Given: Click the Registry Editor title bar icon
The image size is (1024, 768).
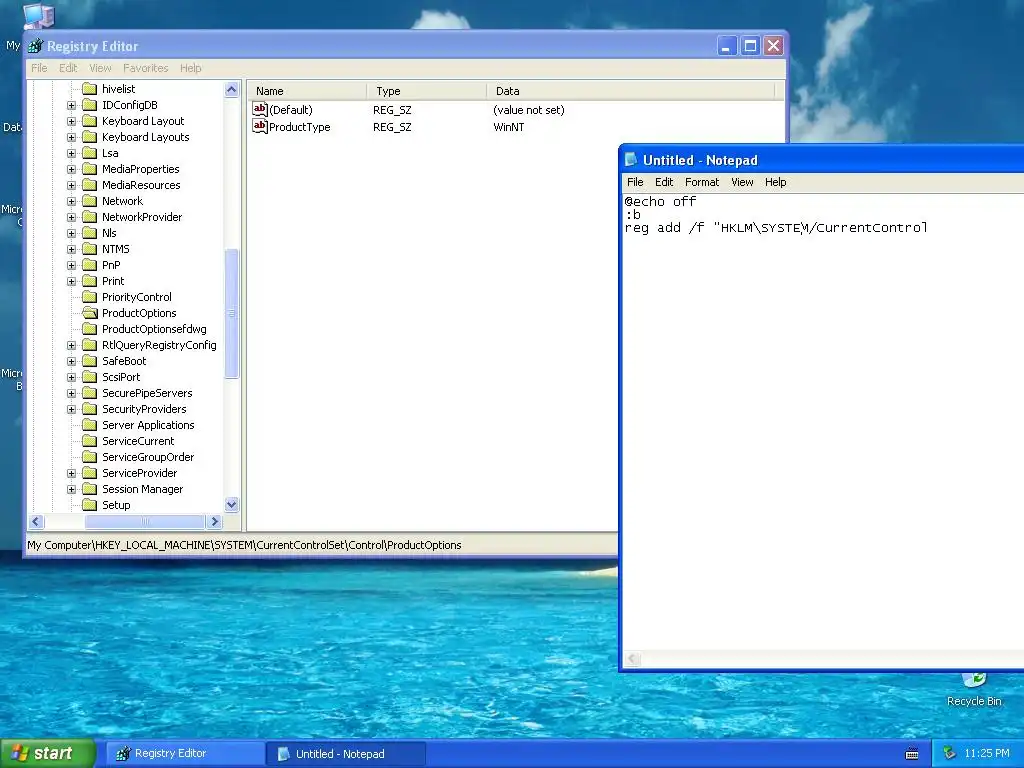Looking at the screenshot, I should (x=35, y=46).
